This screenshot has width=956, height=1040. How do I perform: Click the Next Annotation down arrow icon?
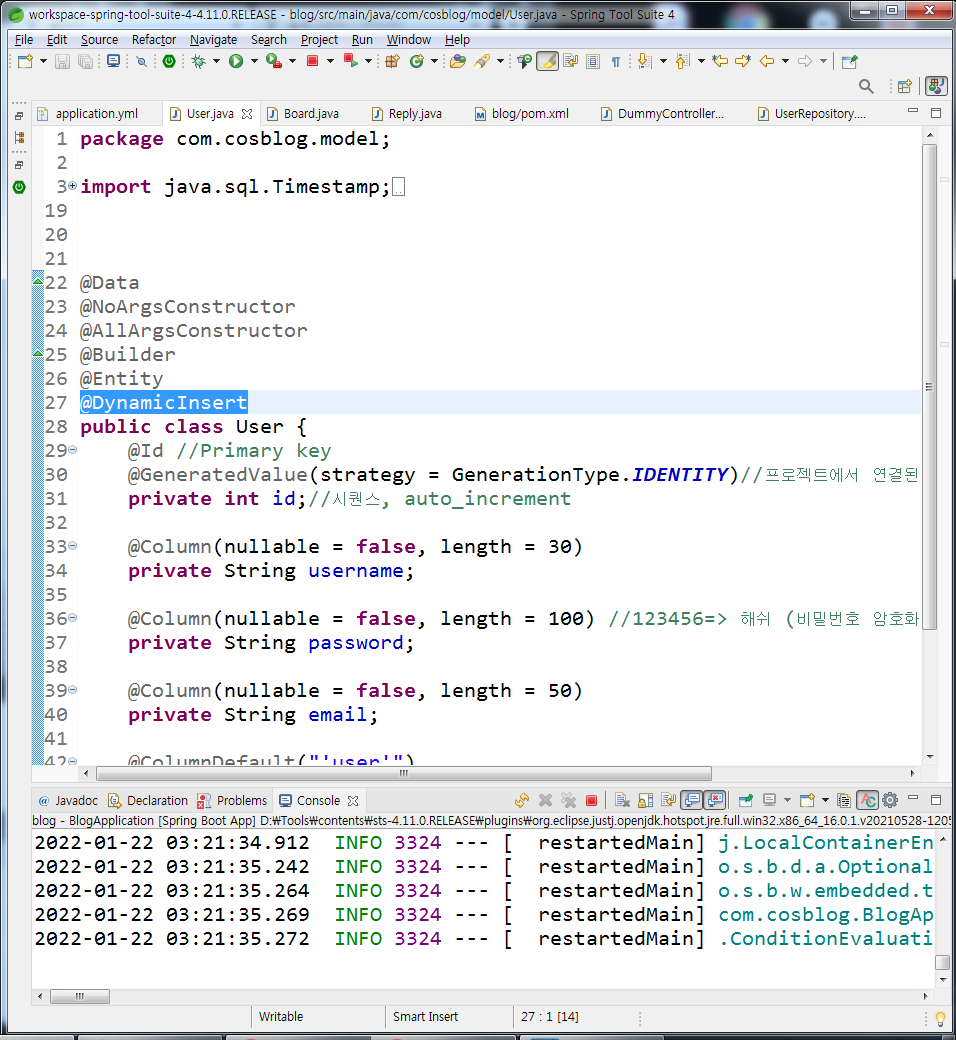coord(644,62)
